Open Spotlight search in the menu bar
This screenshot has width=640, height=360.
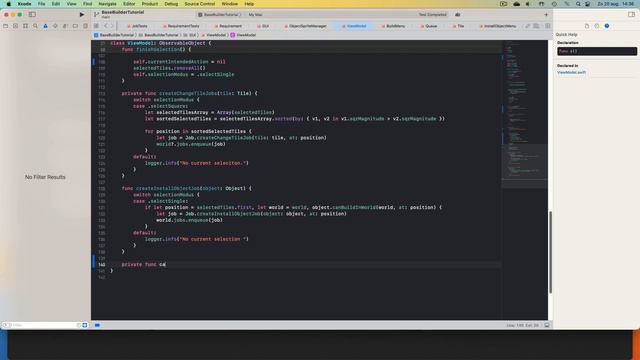(578, 4)
